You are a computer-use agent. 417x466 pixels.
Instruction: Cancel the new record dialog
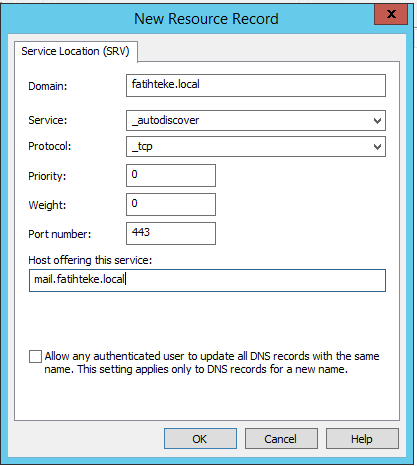(281, 439)
